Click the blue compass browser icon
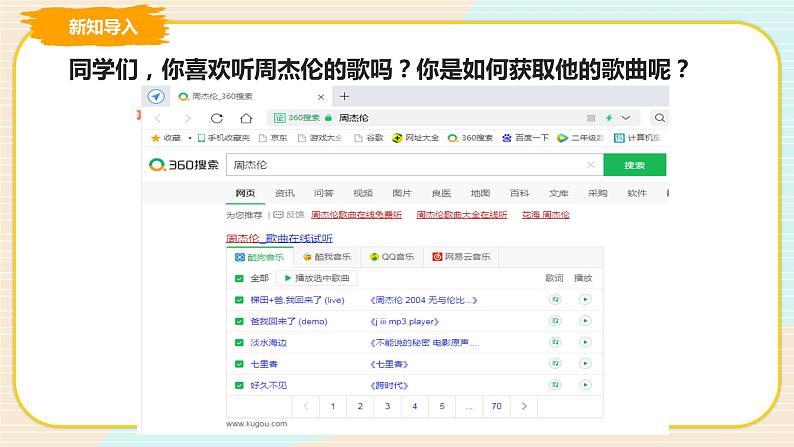This screenshot has width=794, height=447. (x=156, y=96)
